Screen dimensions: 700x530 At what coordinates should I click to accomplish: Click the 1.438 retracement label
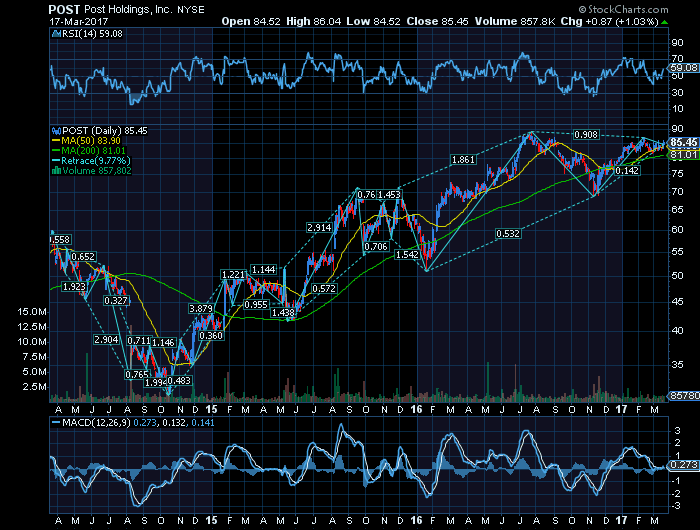[283, 313]
